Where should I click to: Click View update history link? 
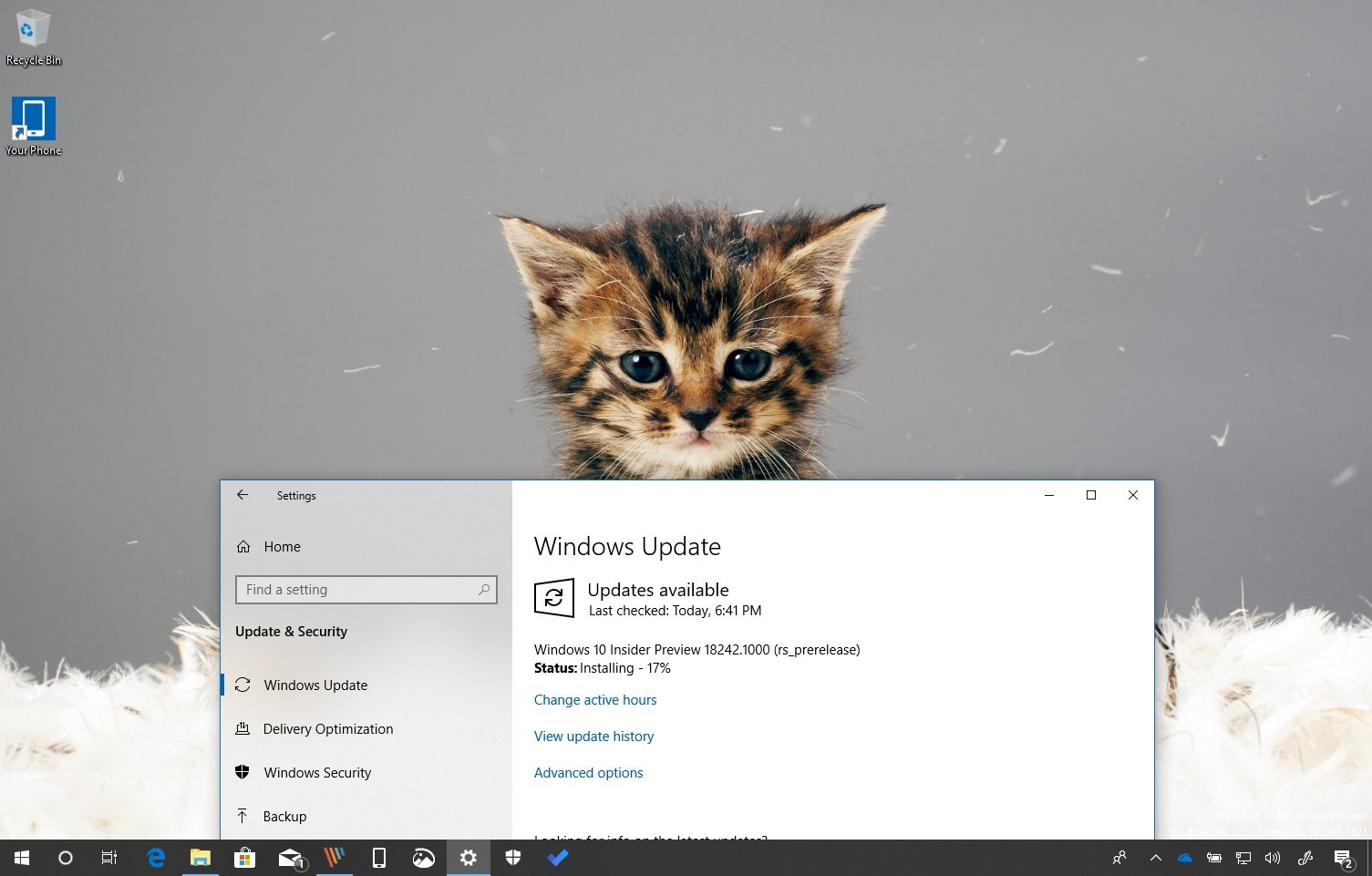tap(593, 737)
